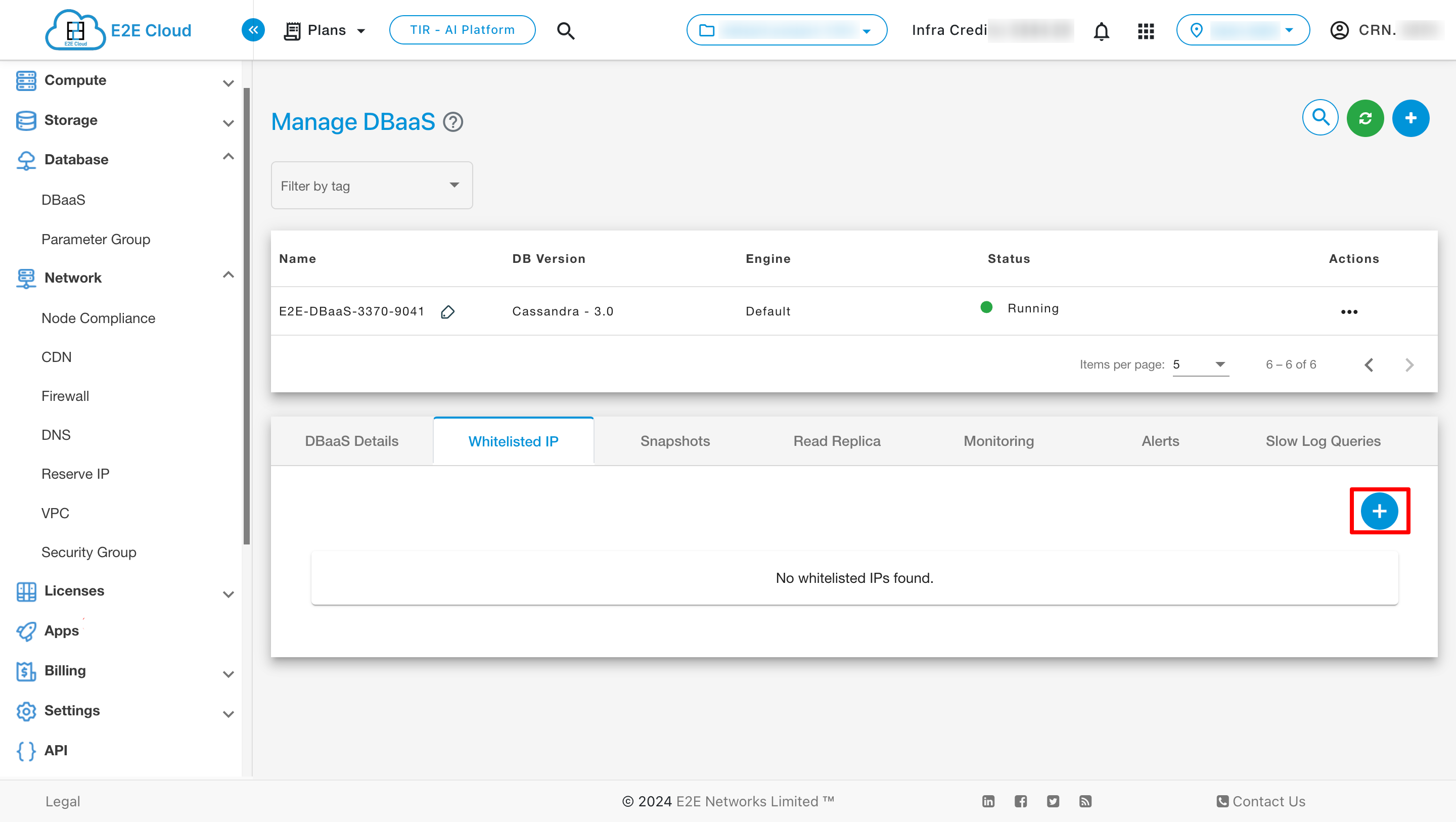Click the E2E-DBaaS-3370-9041 name
This screenshot has height=822, width=1456.
[351, 311]
